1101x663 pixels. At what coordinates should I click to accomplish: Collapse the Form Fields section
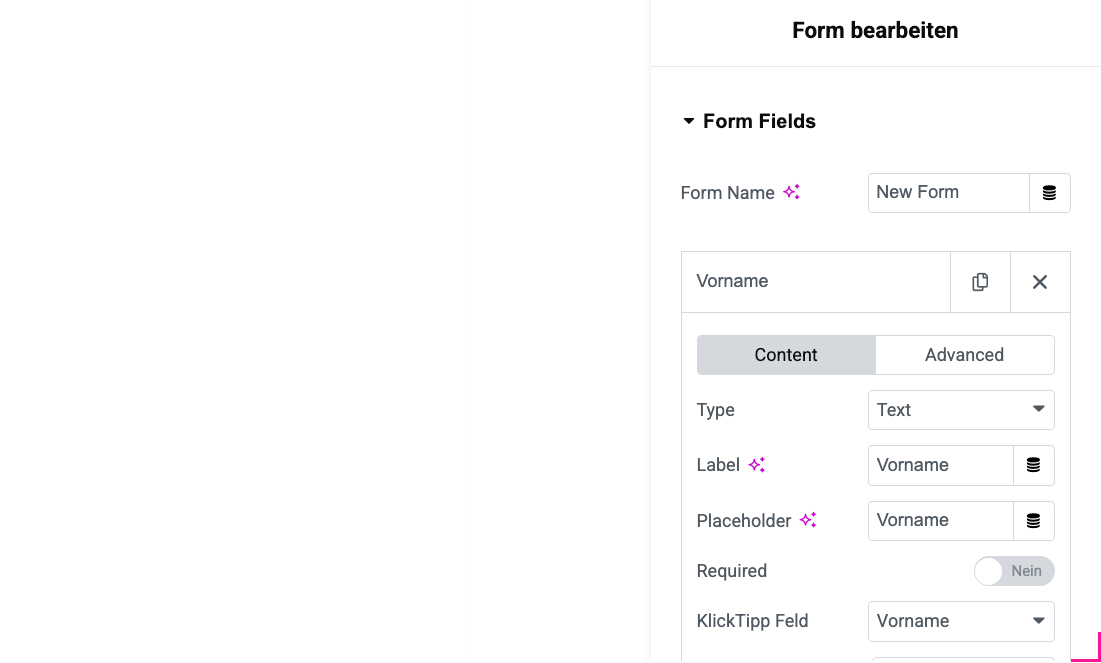(x=688, y=120)
